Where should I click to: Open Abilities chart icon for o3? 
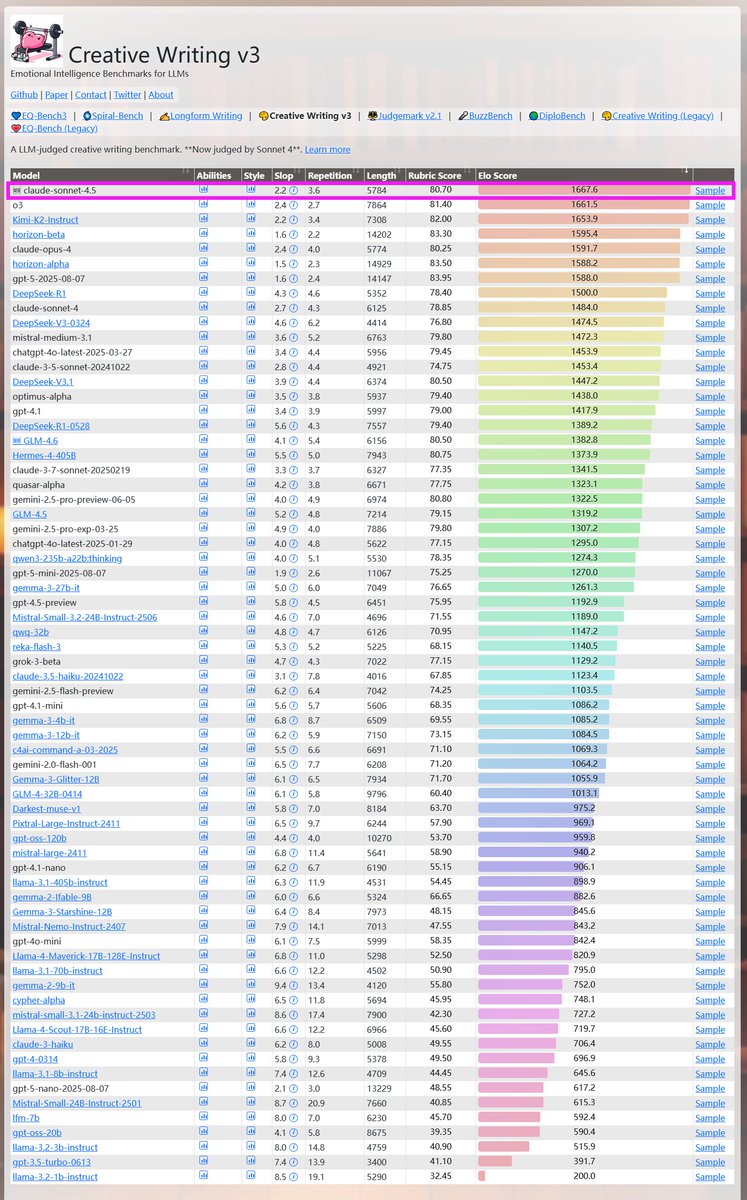[204, 204]
